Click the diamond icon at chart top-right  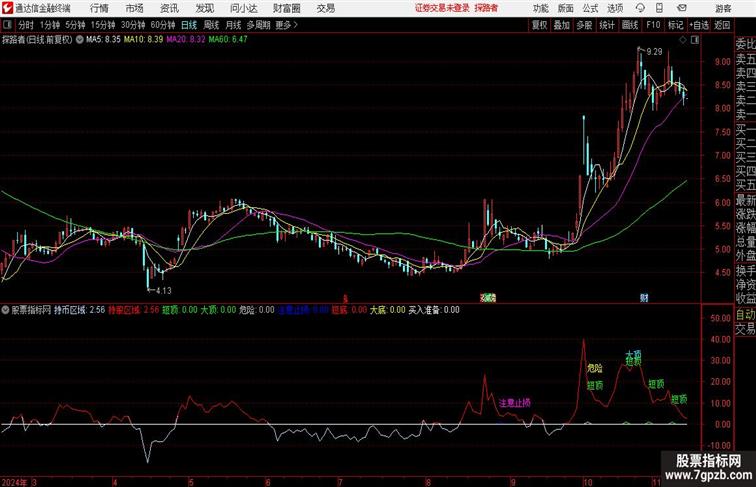[683, 40]
